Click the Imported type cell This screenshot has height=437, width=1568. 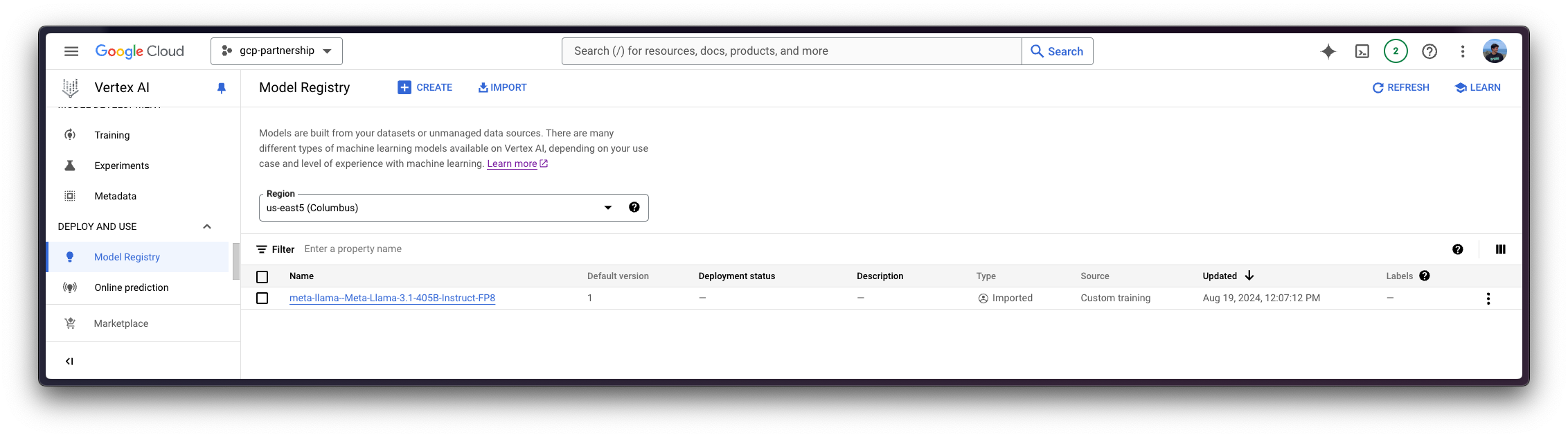[x=1006, y=298]
